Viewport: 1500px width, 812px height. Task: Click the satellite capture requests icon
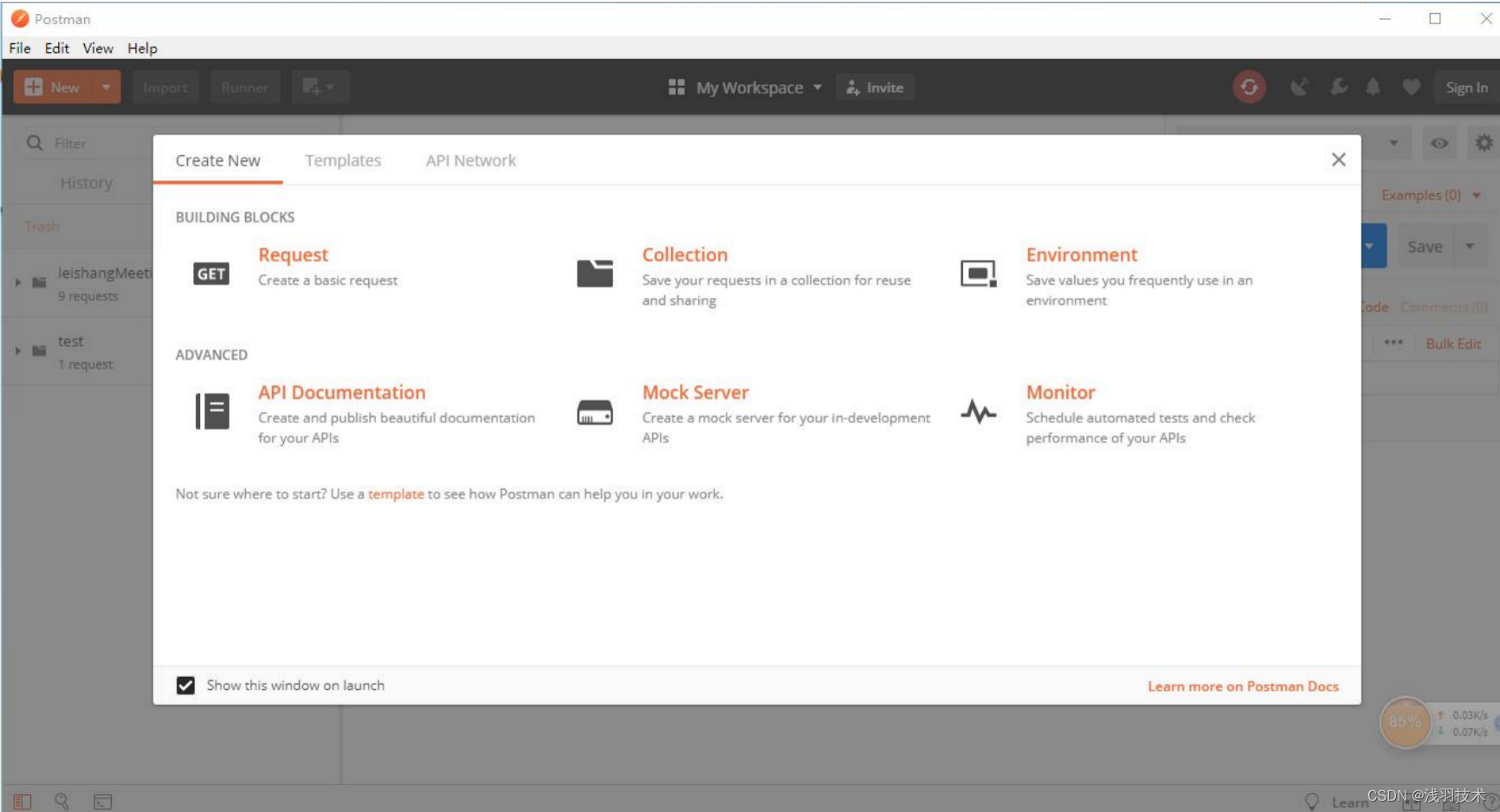click(1299, 87)
